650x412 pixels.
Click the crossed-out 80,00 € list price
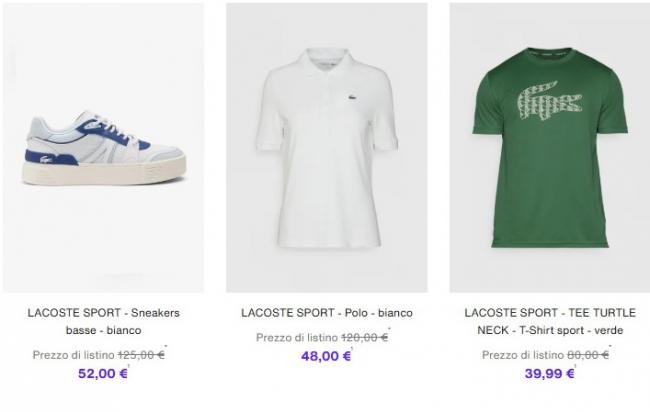click(x=588, y=355)
